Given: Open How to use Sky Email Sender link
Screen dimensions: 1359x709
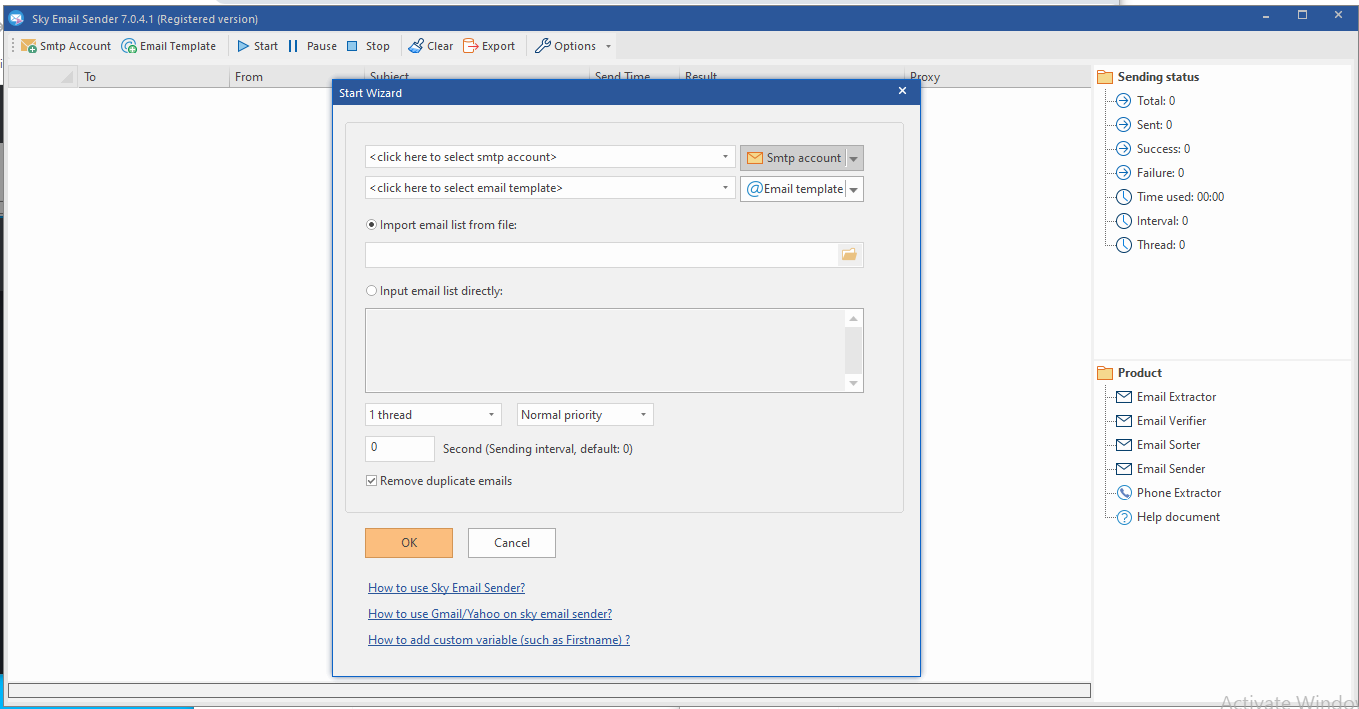Looking at the screenshot, I should coord(446,588).
